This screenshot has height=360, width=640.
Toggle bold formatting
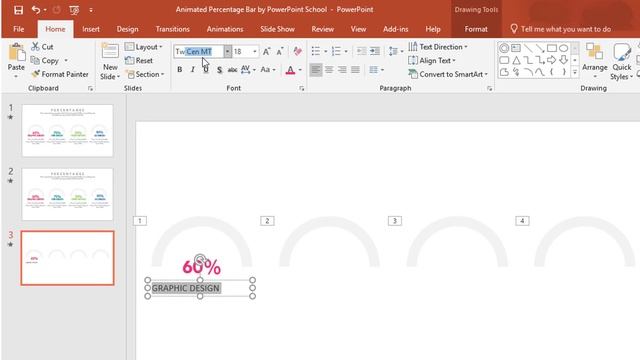pos(180,70)
